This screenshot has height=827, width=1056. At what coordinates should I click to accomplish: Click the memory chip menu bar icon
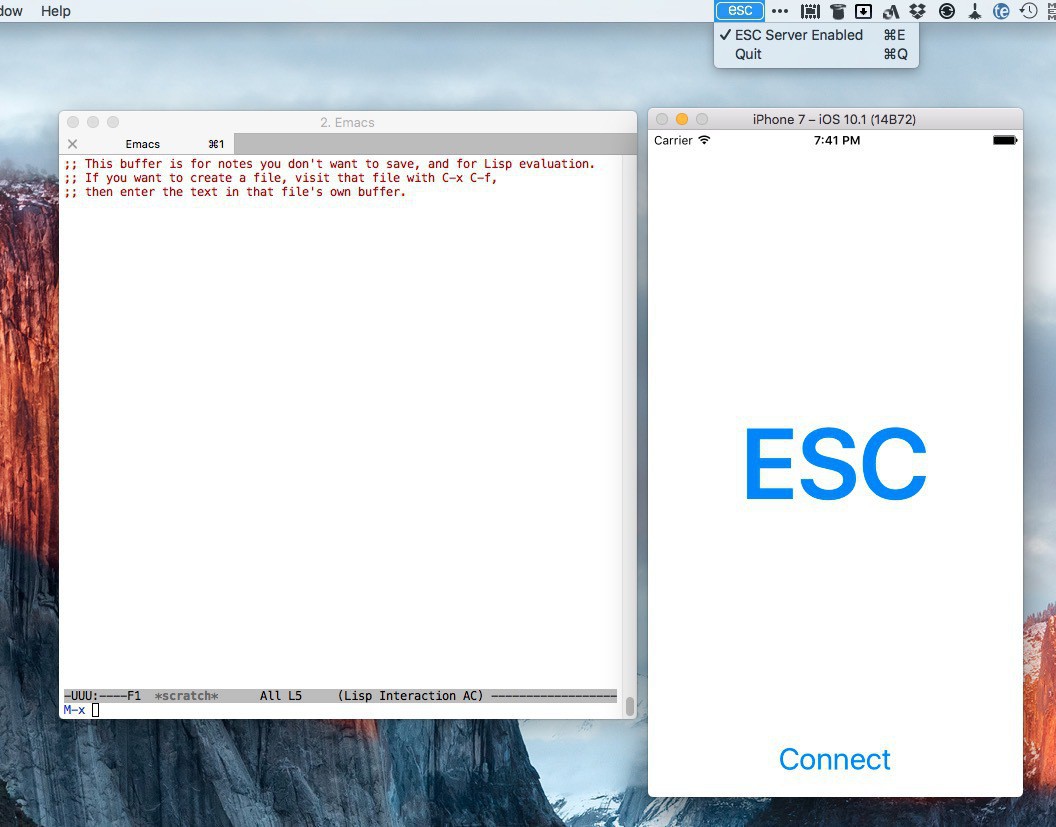click(x=810, y=11)
